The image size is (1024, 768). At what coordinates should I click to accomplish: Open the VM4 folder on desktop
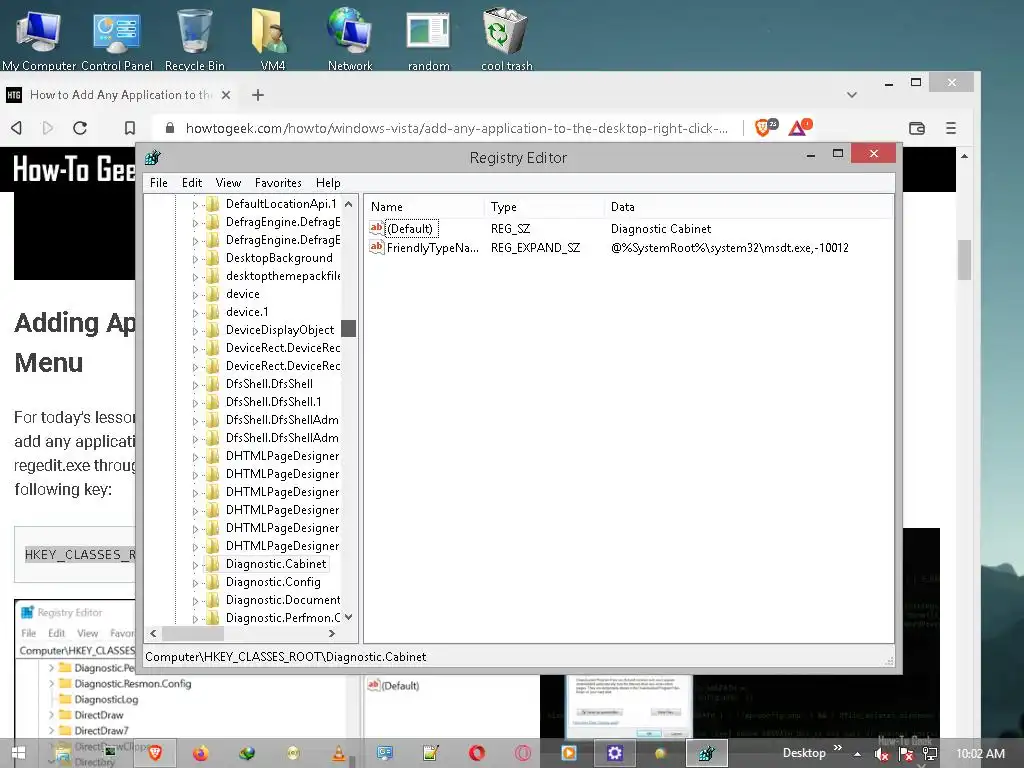click(x=272, y=38)
